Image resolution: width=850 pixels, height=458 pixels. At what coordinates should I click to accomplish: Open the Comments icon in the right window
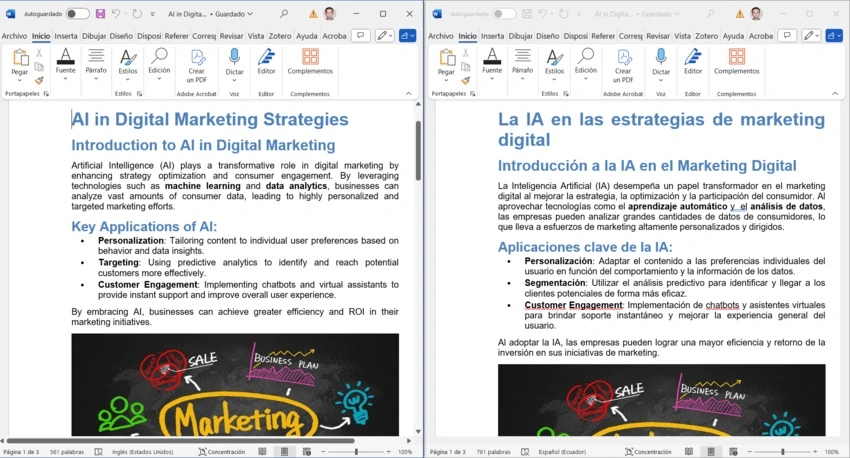tap(787, 36)
